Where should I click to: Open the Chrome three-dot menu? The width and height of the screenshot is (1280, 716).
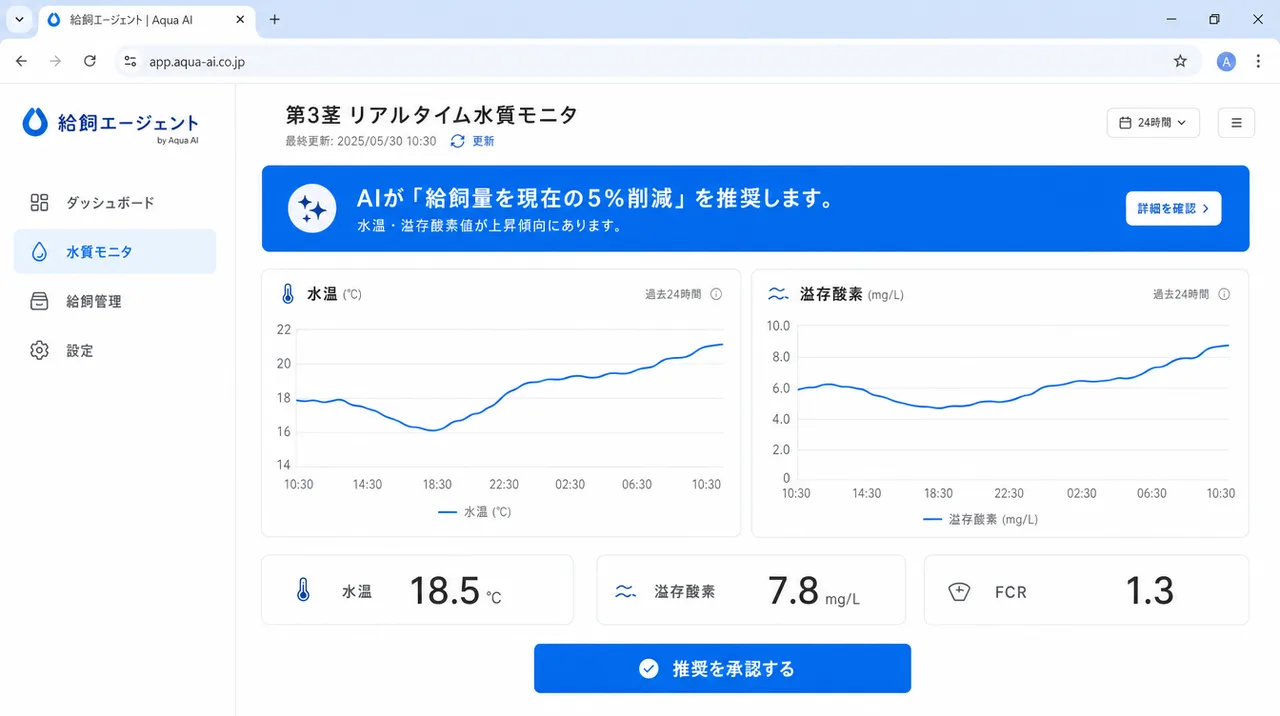(1258, 61)
